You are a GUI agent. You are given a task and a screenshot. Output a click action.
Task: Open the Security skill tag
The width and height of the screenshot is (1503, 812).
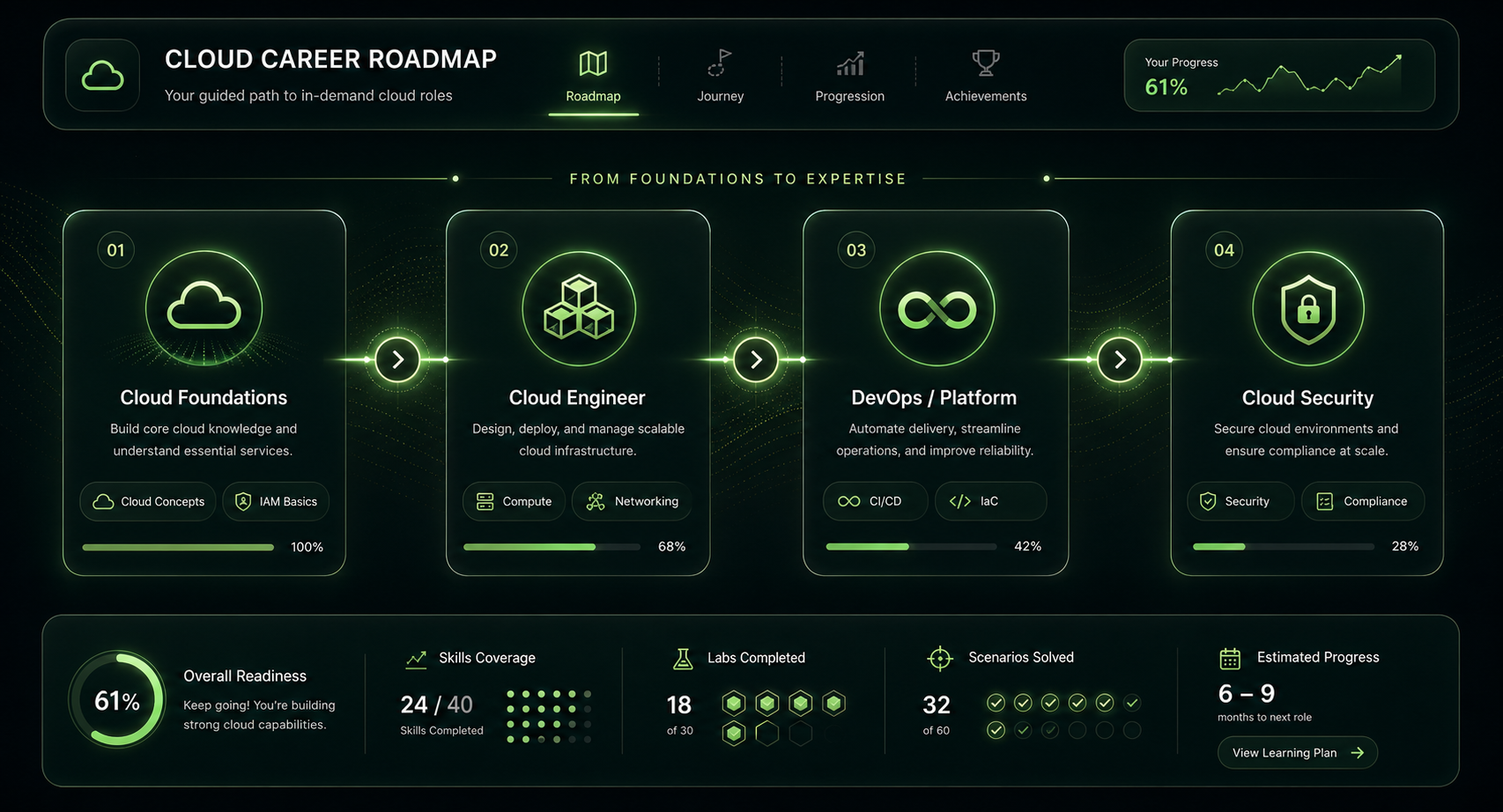(1240, 501)
